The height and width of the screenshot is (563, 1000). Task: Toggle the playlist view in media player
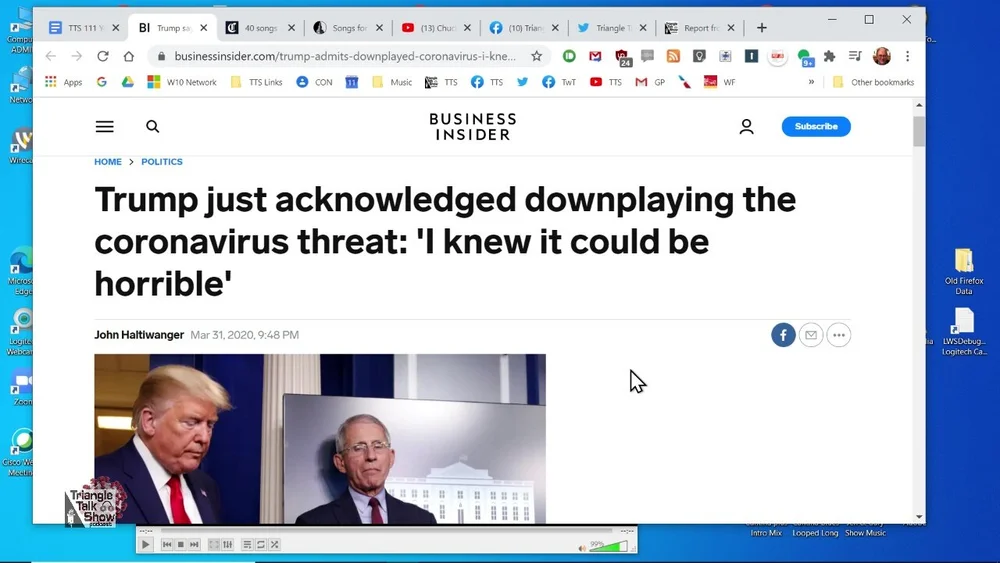tap(247, 545)
